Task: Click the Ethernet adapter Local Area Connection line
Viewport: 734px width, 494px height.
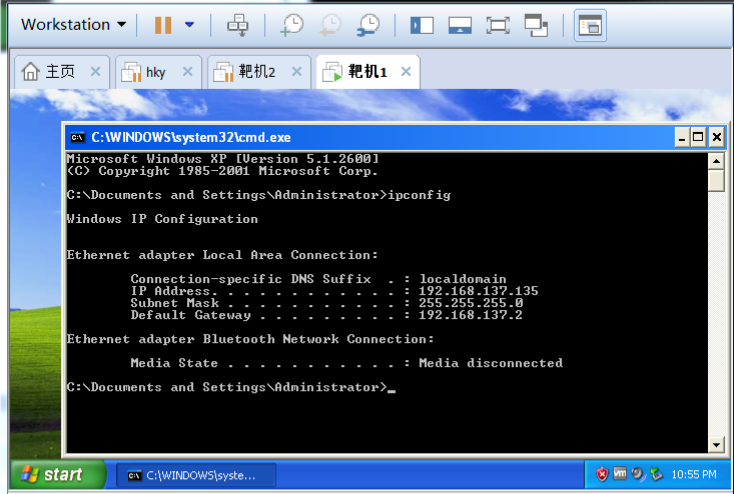Action: pyautogui.click(x=222, y=255)
